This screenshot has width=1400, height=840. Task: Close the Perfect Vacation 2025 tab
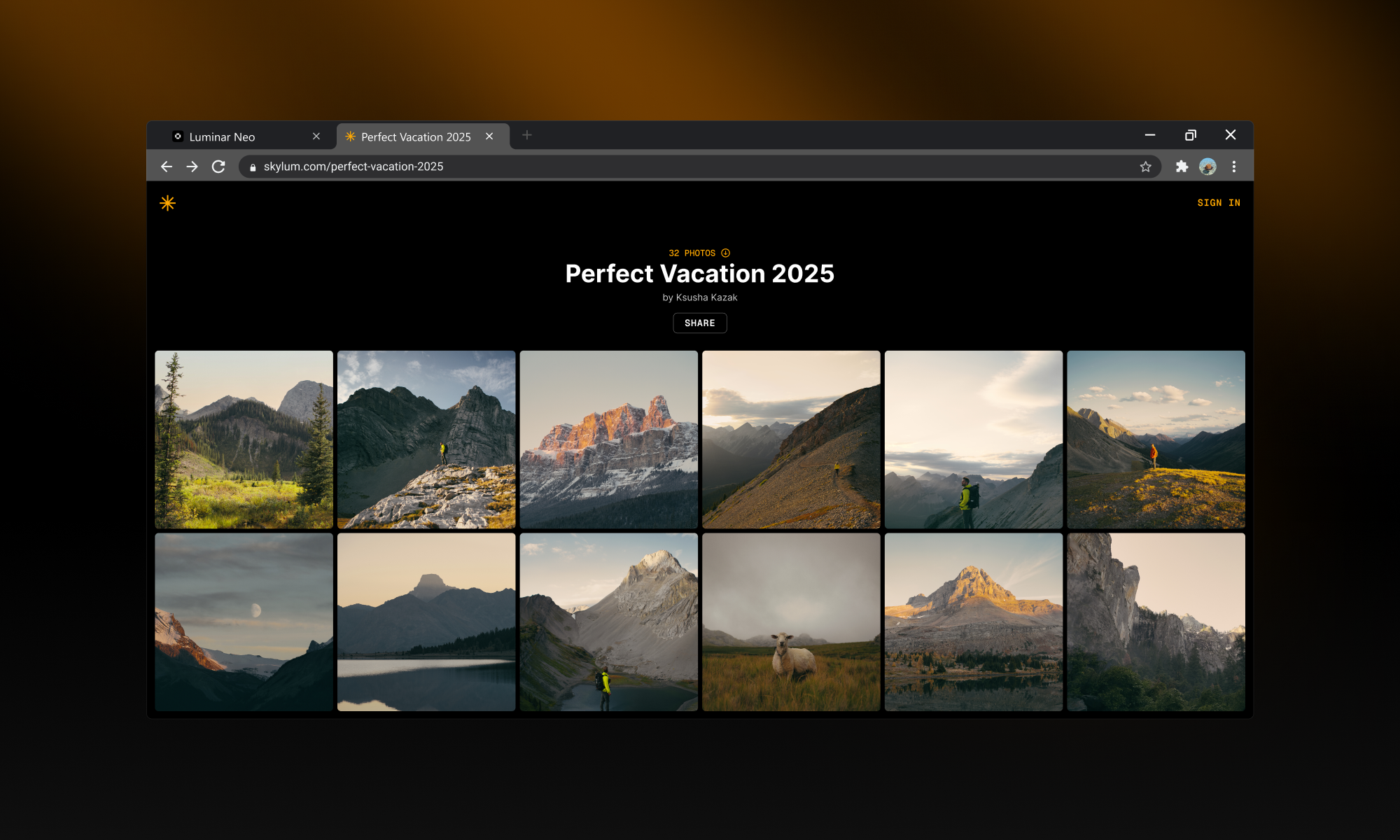(489, 136)
